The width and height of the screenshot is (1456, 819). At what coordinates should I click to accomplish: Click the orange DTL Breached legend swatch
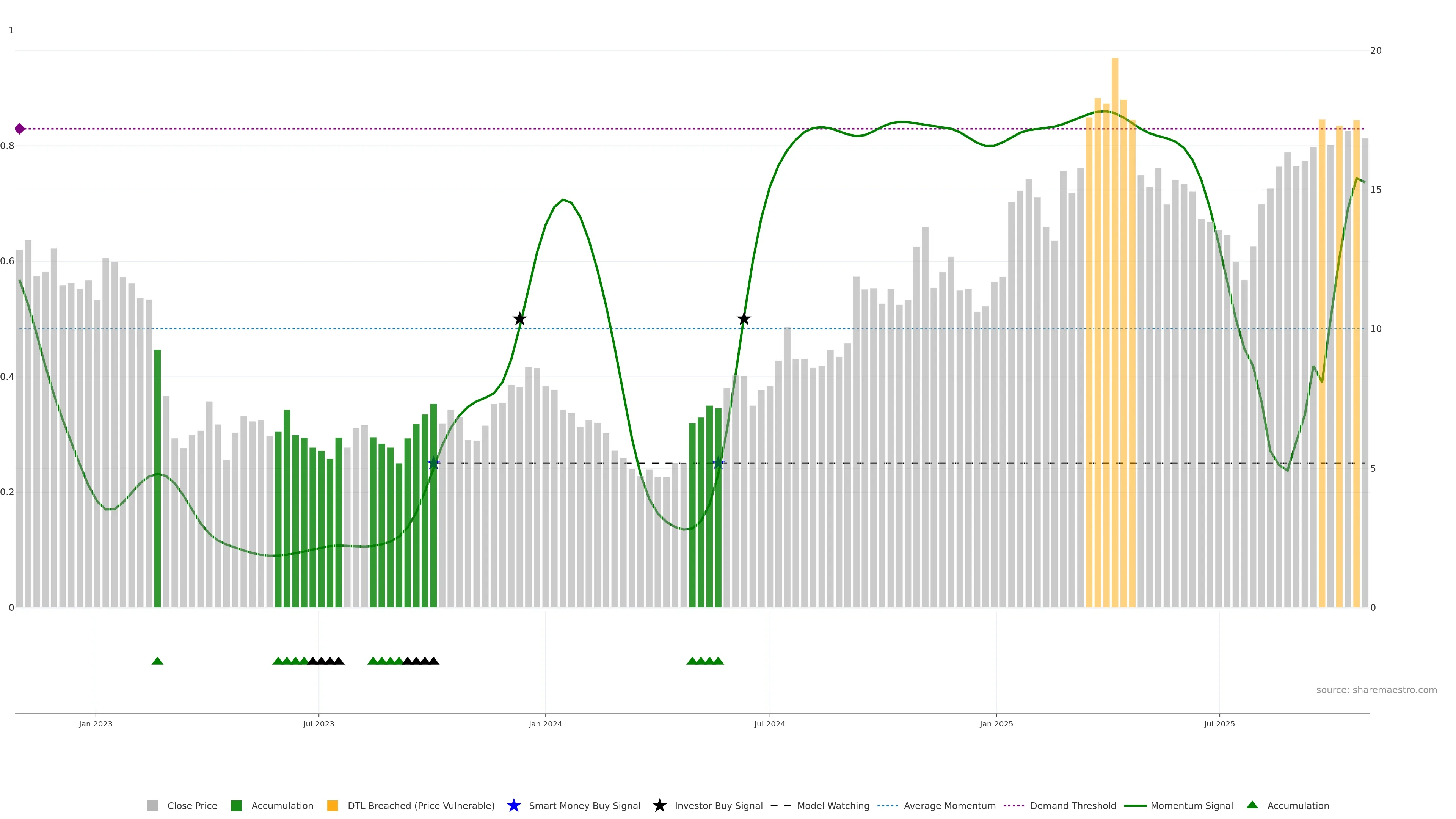tap(333, 805)
